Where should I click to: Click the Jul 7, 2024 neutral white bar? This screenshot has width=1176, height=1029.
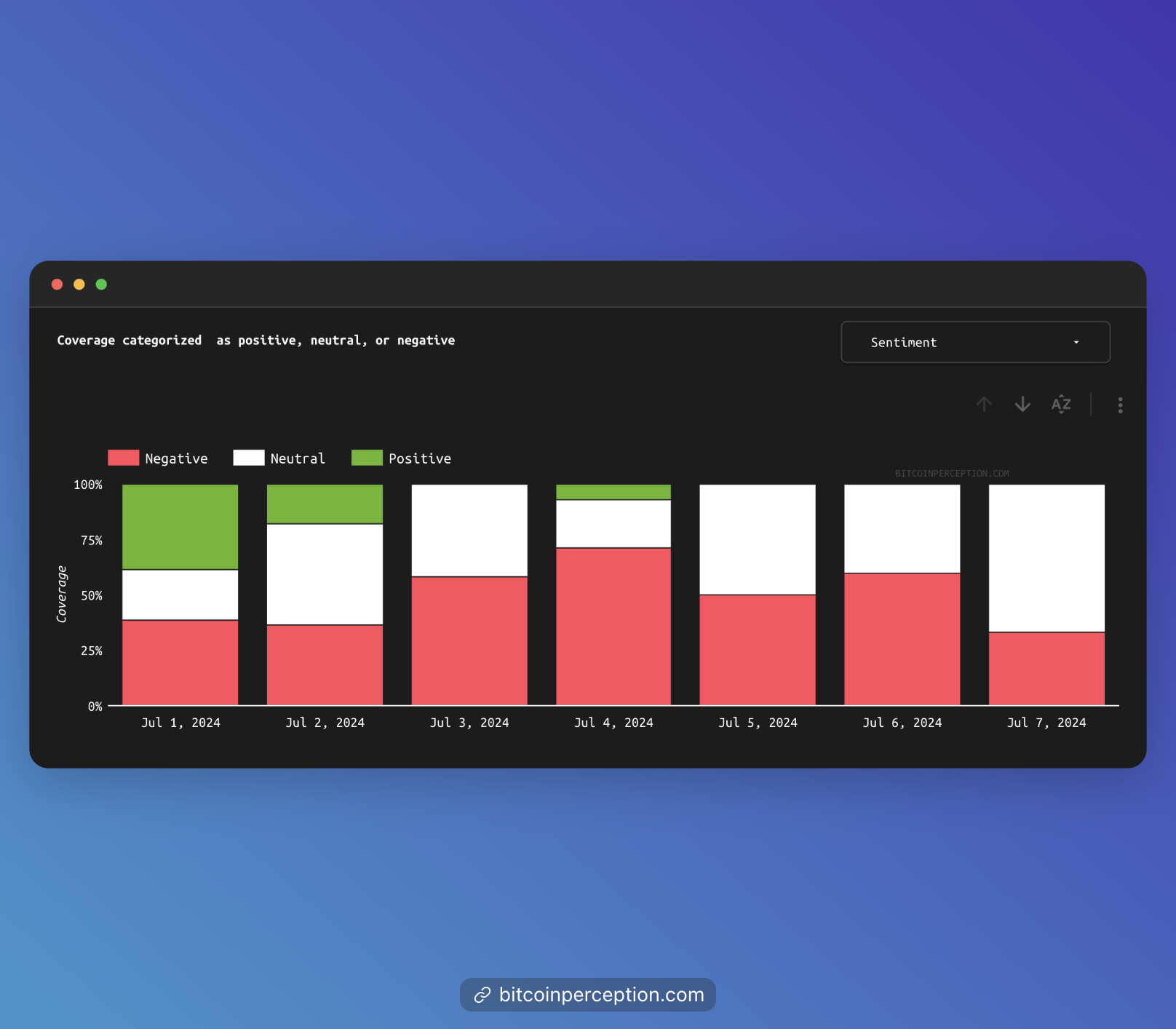coord(1046,558)
